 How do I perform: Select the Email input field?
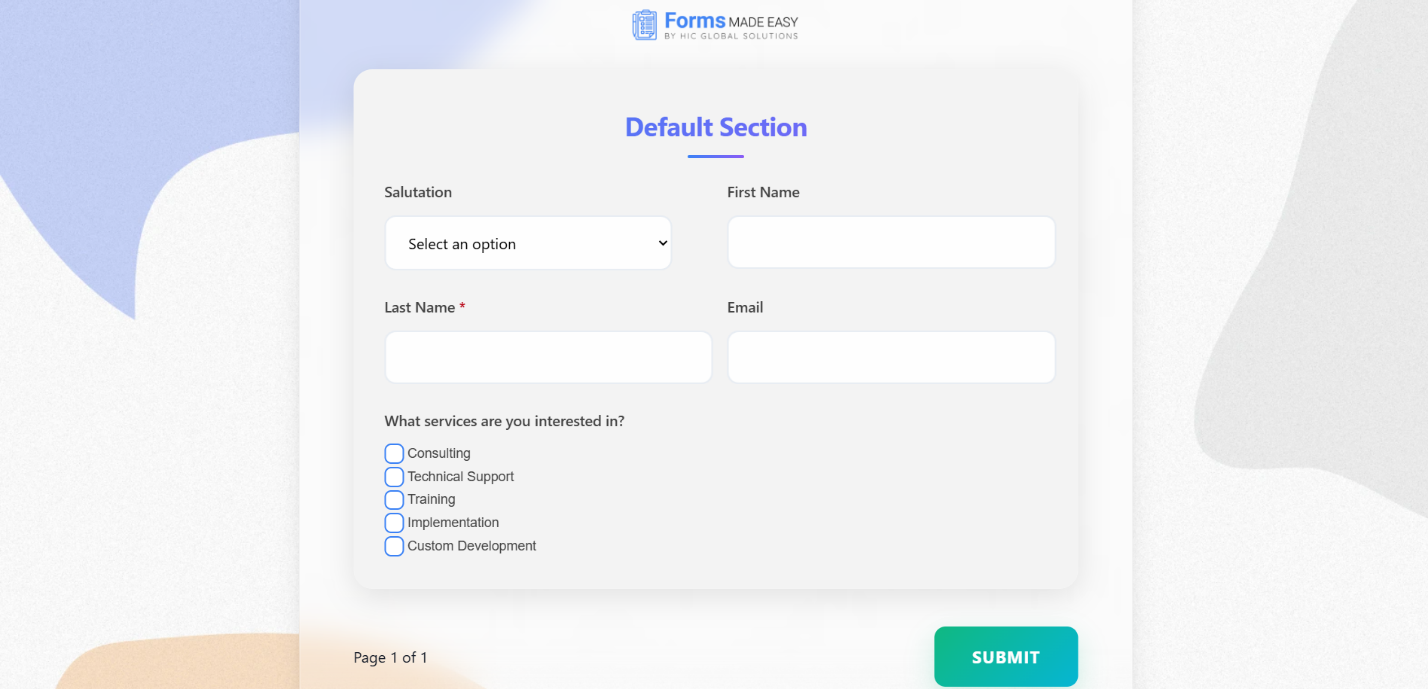tap(891, 358)
